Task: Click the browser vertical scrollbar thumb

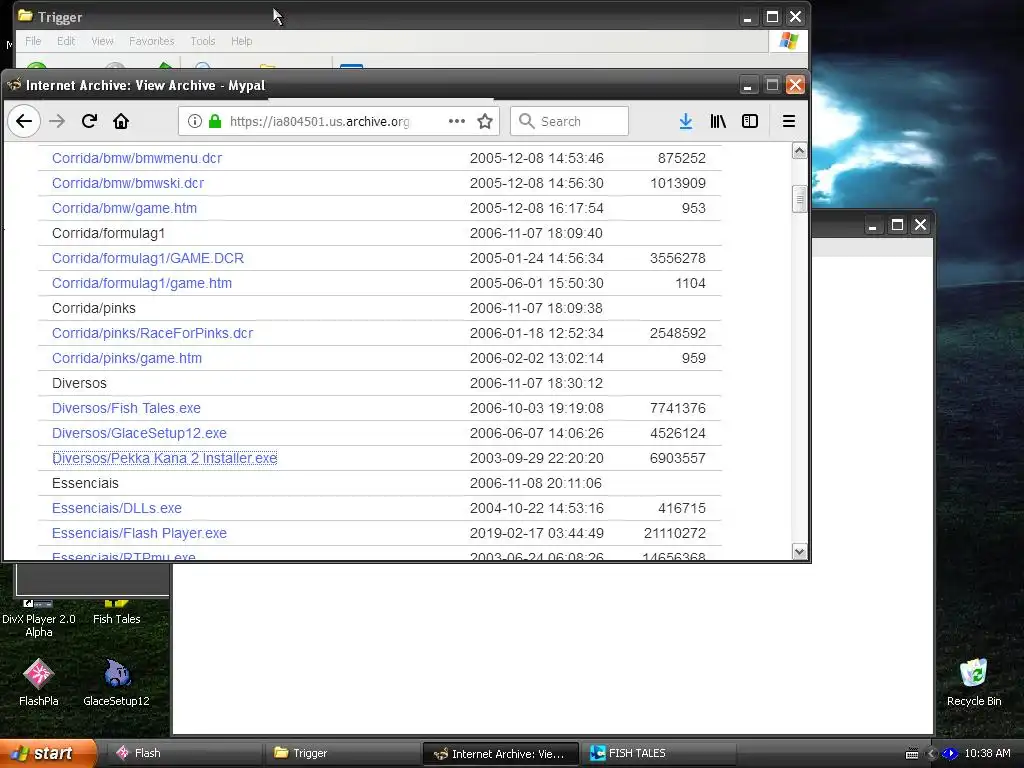Action: 799,199
